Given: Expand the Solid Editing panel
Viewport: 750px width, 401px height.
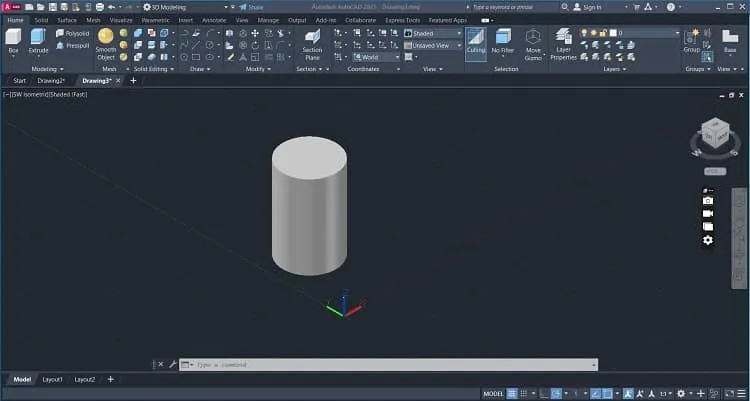Looking at the screenshot, I should coord(154,69).
